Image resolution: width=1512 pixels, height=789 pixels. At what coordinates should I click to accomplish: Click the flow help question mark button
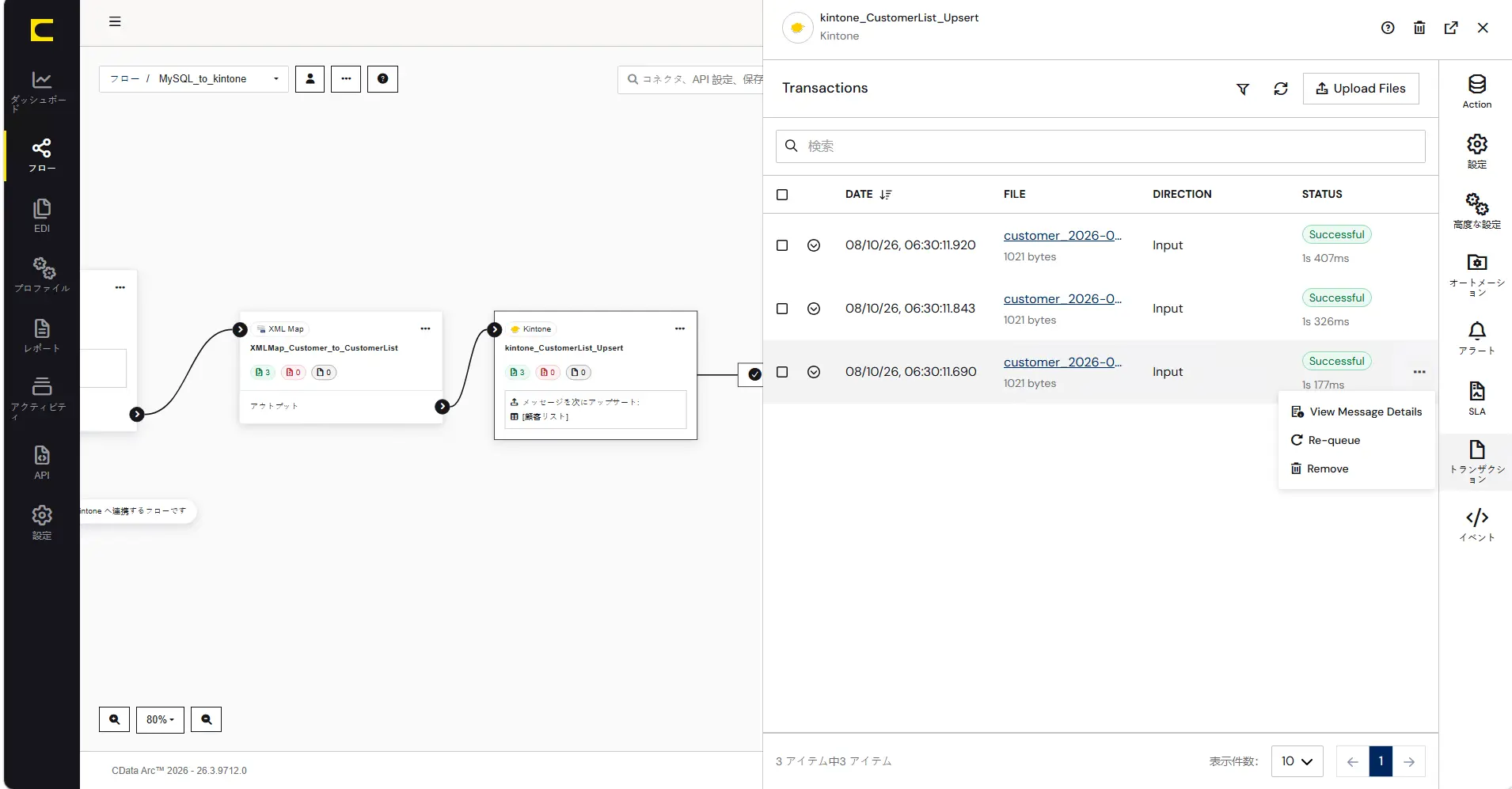point(382,78)
